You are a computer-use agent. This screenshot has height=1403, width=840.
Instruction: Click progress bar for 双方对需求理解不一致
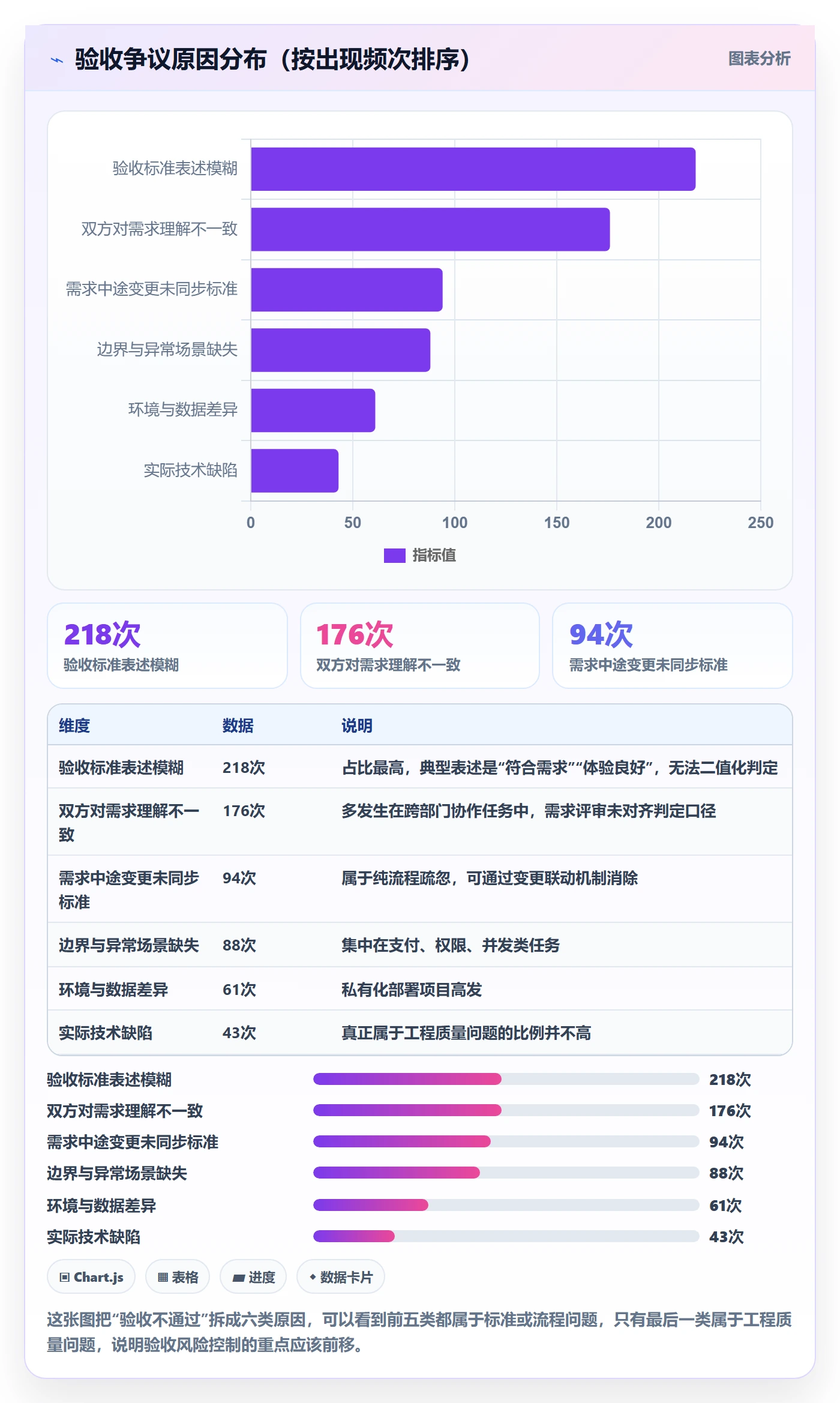[506, 1110]
